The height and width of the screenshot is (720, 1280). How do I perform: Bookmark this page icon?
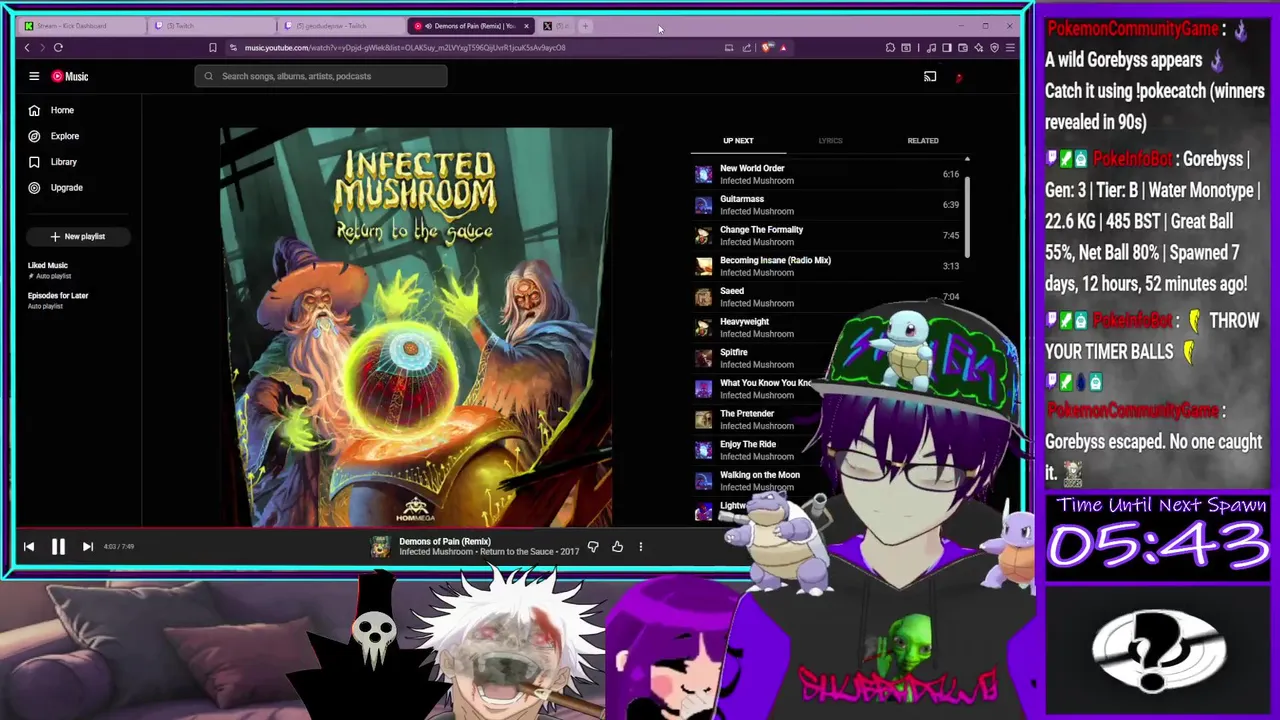(x=212, y=47)
